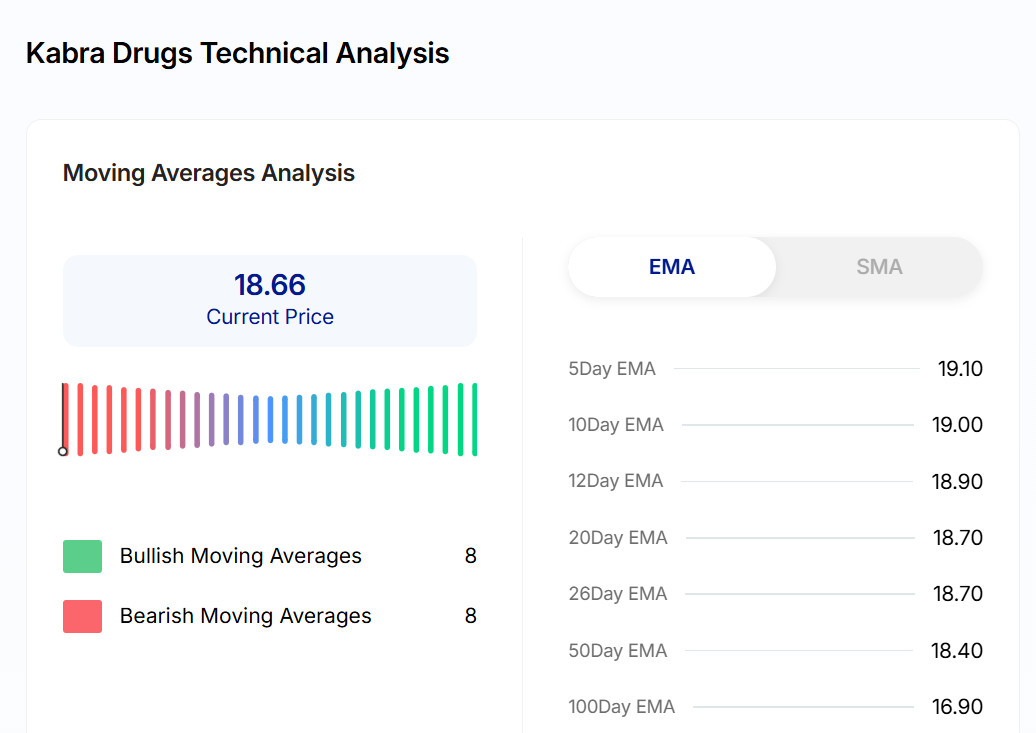This screenshot has width=1036, height=733.
Task: Click the gauge indicator needle marker
Action: coord(63,451)
